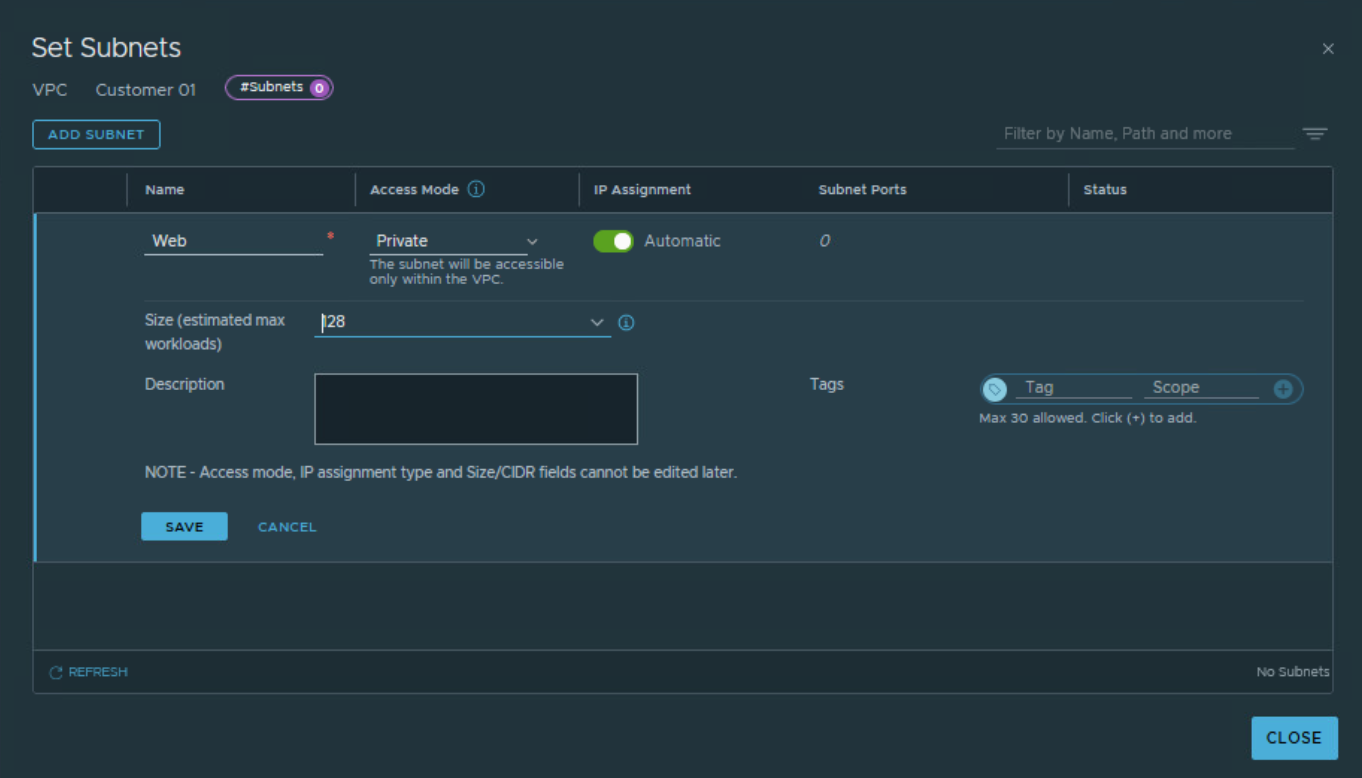Click the Close button
This screenshot has width=1362, height=778.
pyautogui.click(x=1293, y=738)
